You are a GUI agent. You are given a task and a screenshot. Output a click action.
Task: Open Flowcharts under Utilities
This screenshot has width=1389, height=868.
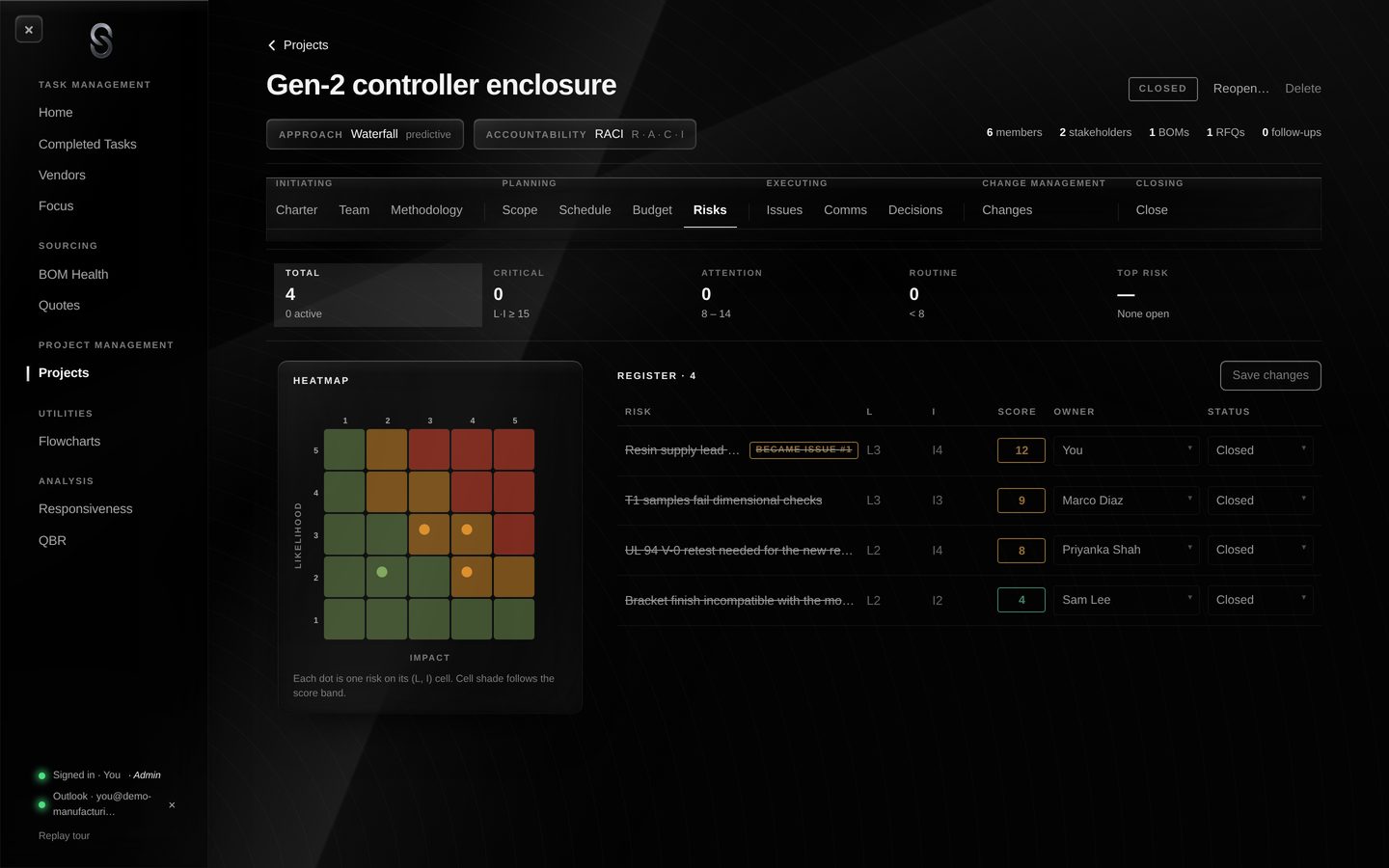[x=69, y=442]
